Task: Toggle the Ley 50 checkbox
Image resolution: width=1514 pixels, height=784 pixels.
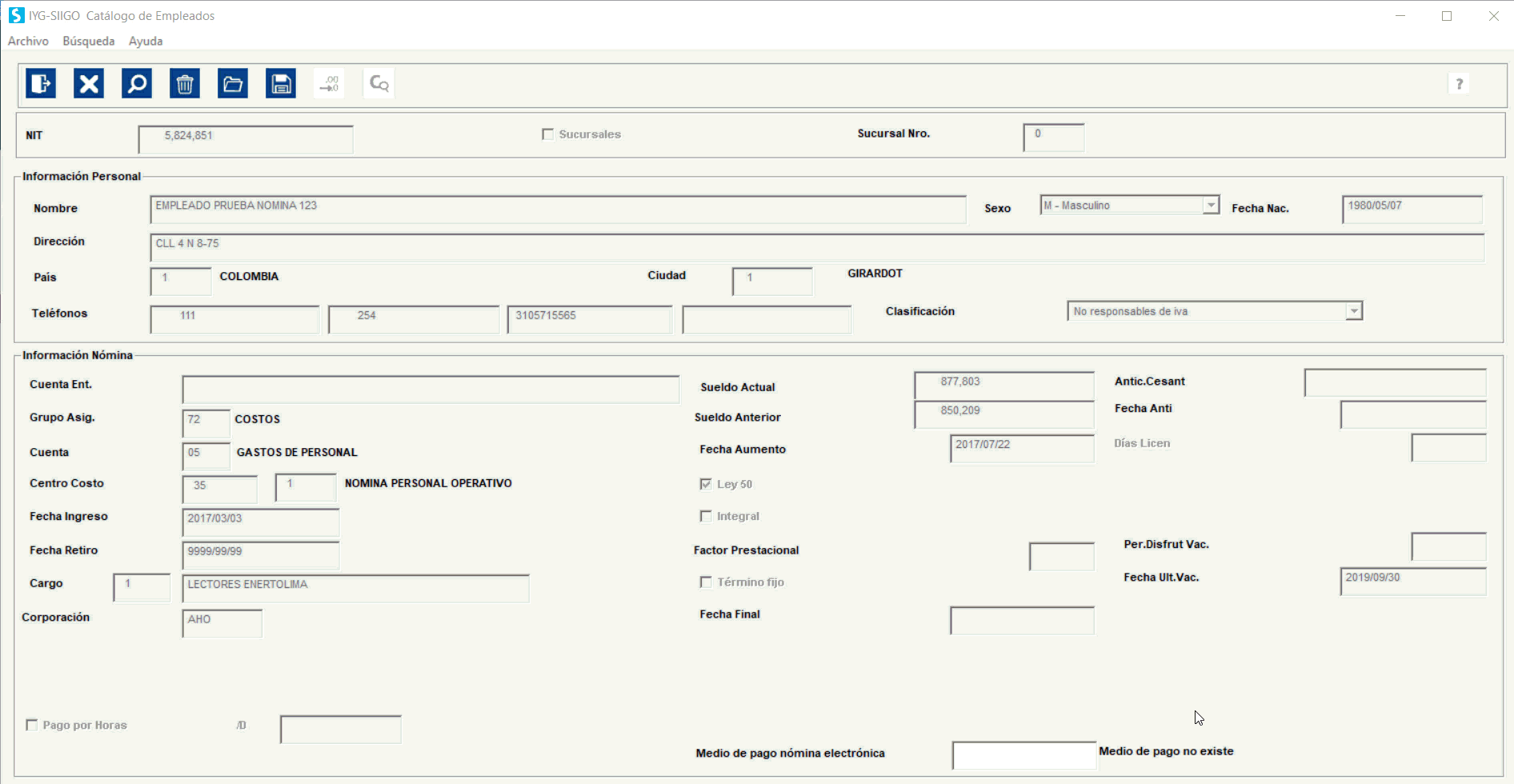Action: point(706,484)
